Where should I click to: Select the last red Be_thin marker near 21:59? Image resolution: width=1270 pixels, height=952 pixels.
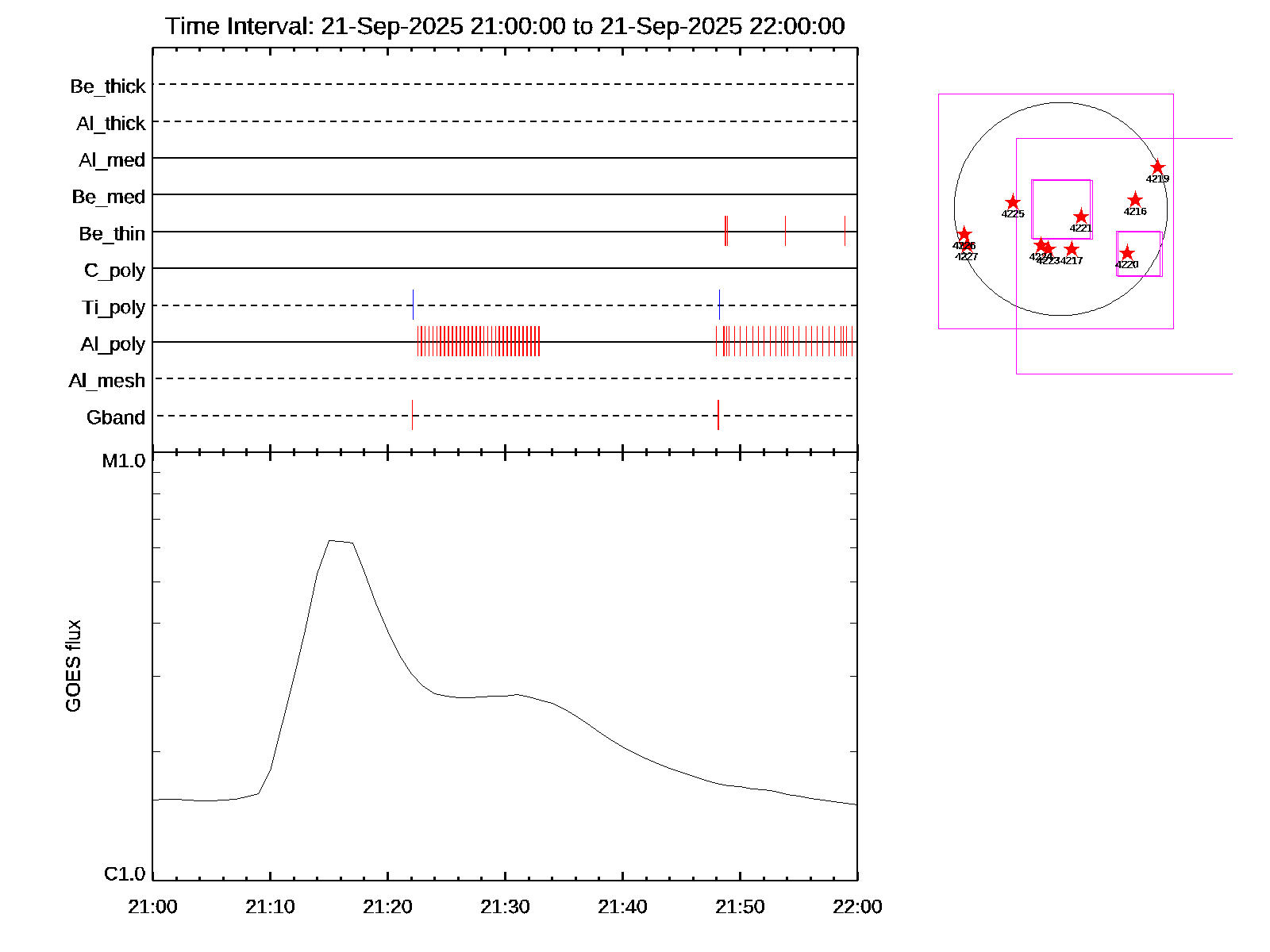pos(845,231)
